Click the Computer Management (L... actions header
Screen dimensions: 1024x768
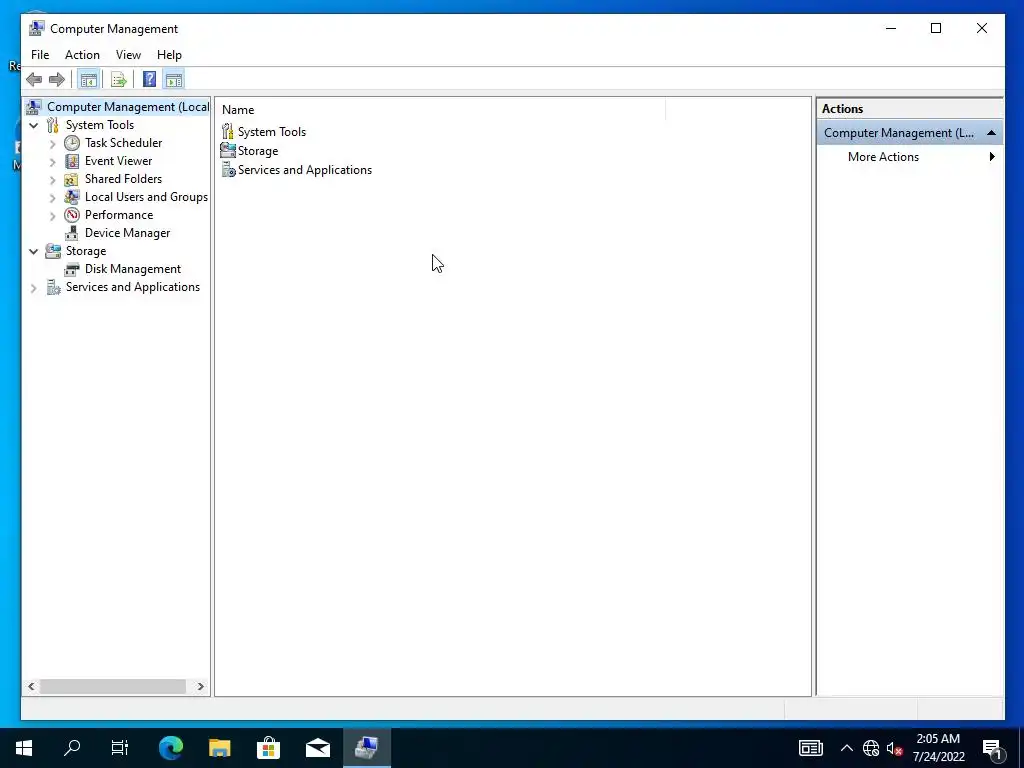910,133
